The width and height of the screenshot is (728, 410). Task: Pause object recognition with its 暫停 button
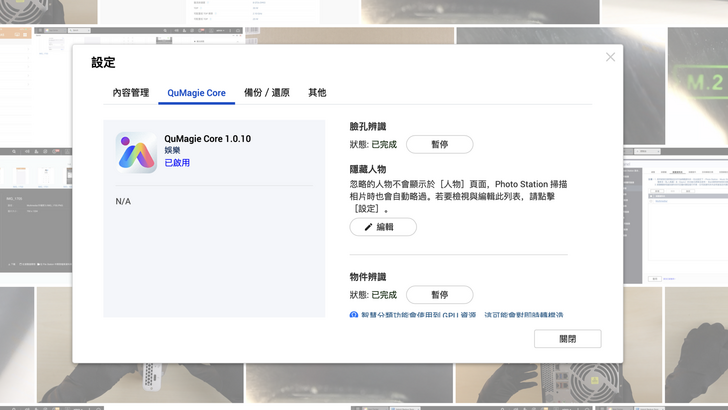tap(439, 295)
